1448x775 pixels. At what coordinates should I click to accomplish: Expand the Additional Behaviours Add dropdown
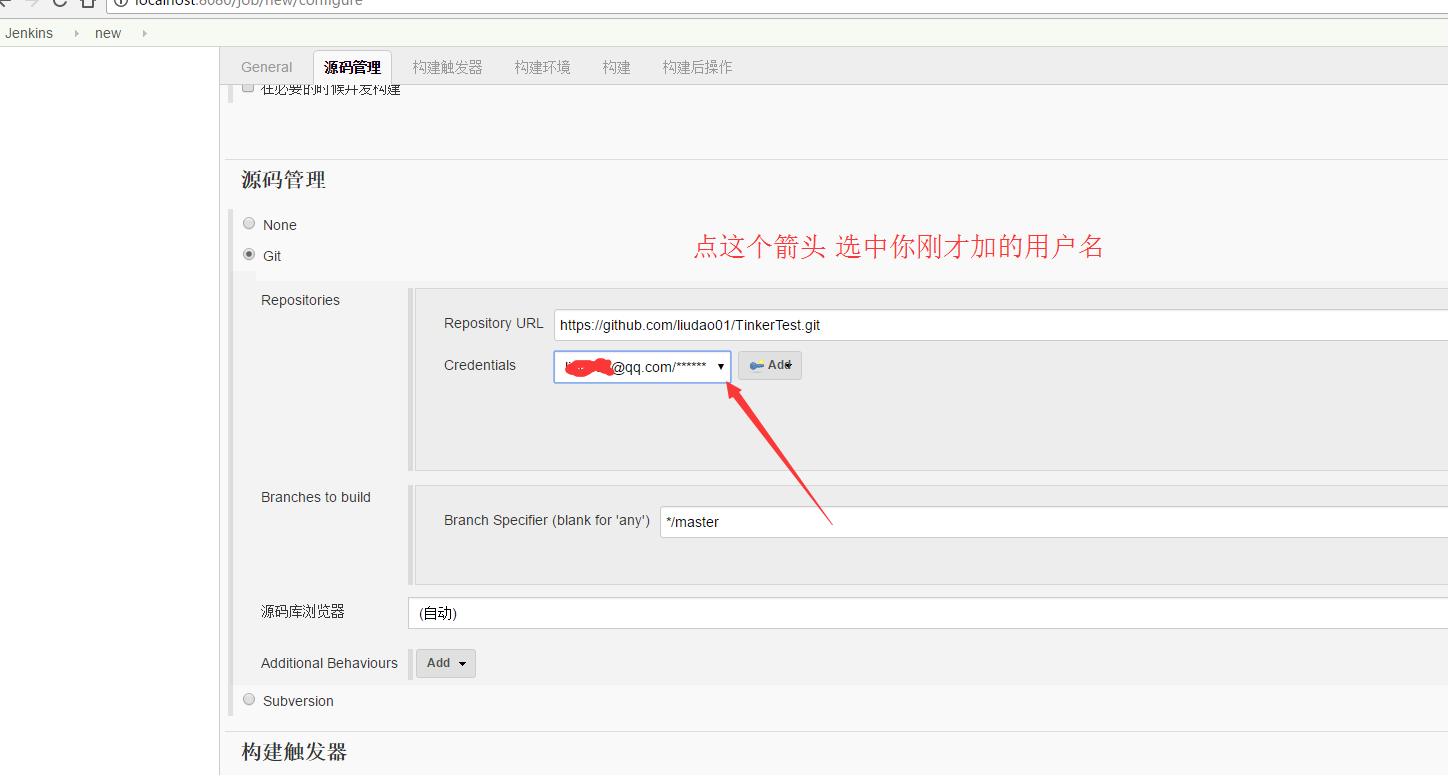pos(446,663)
